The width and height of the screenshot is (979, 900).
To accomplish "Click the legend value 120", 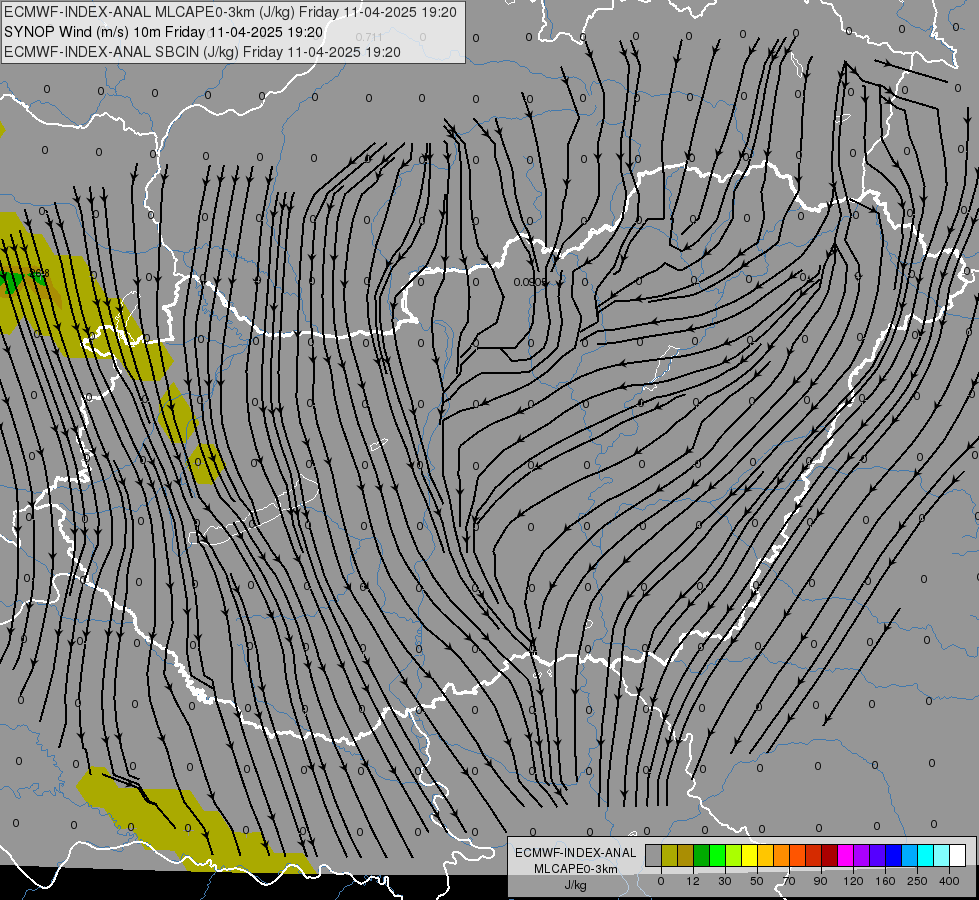I will click(853, 881).
